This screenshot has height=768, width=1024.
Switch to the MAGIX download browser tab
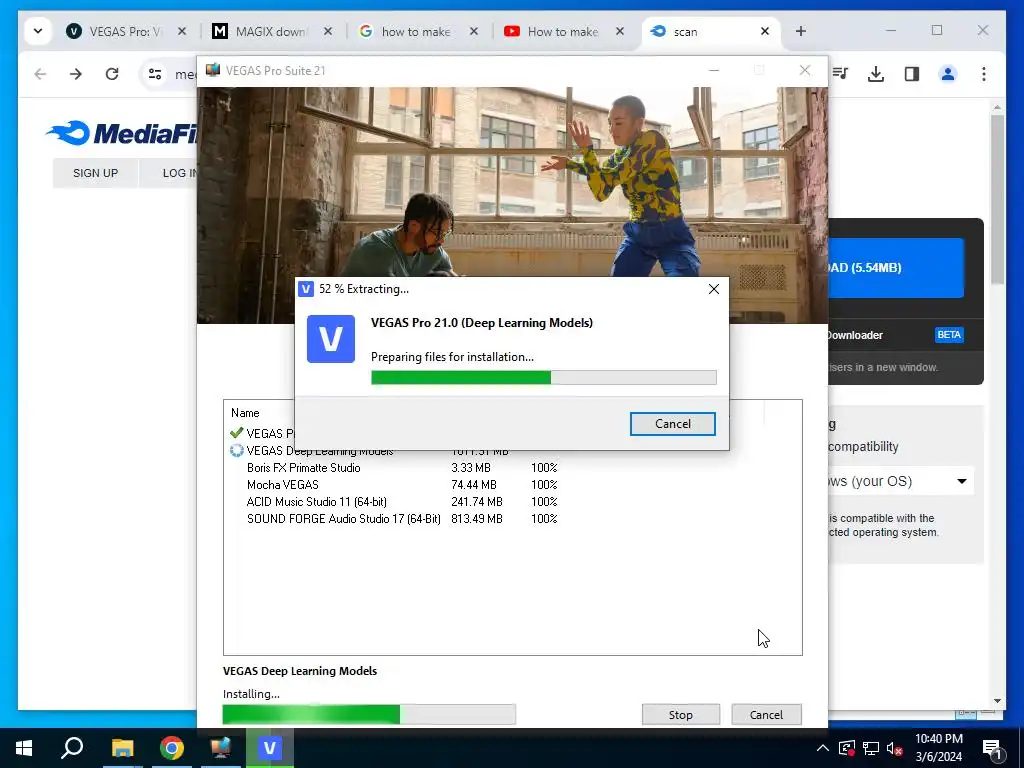(271, 31)
